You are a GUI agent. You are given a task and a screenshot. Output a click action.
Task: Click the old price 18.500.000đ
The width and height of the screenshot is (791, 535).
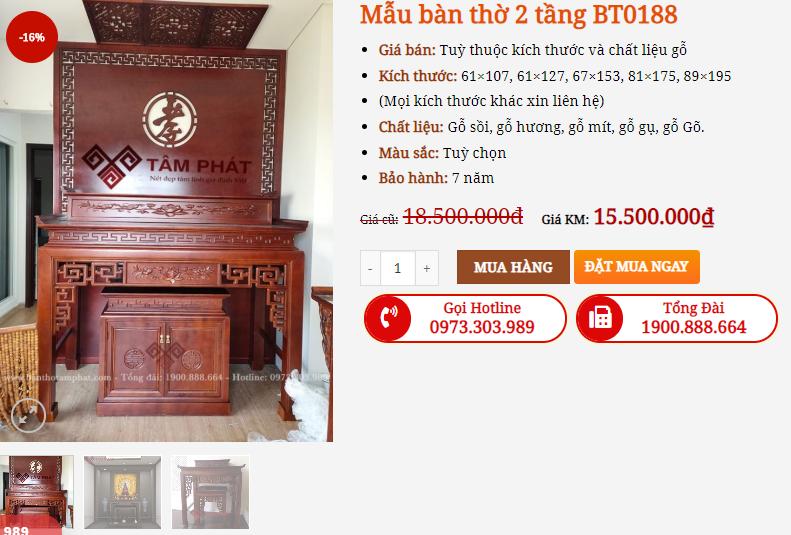[463, 217]
